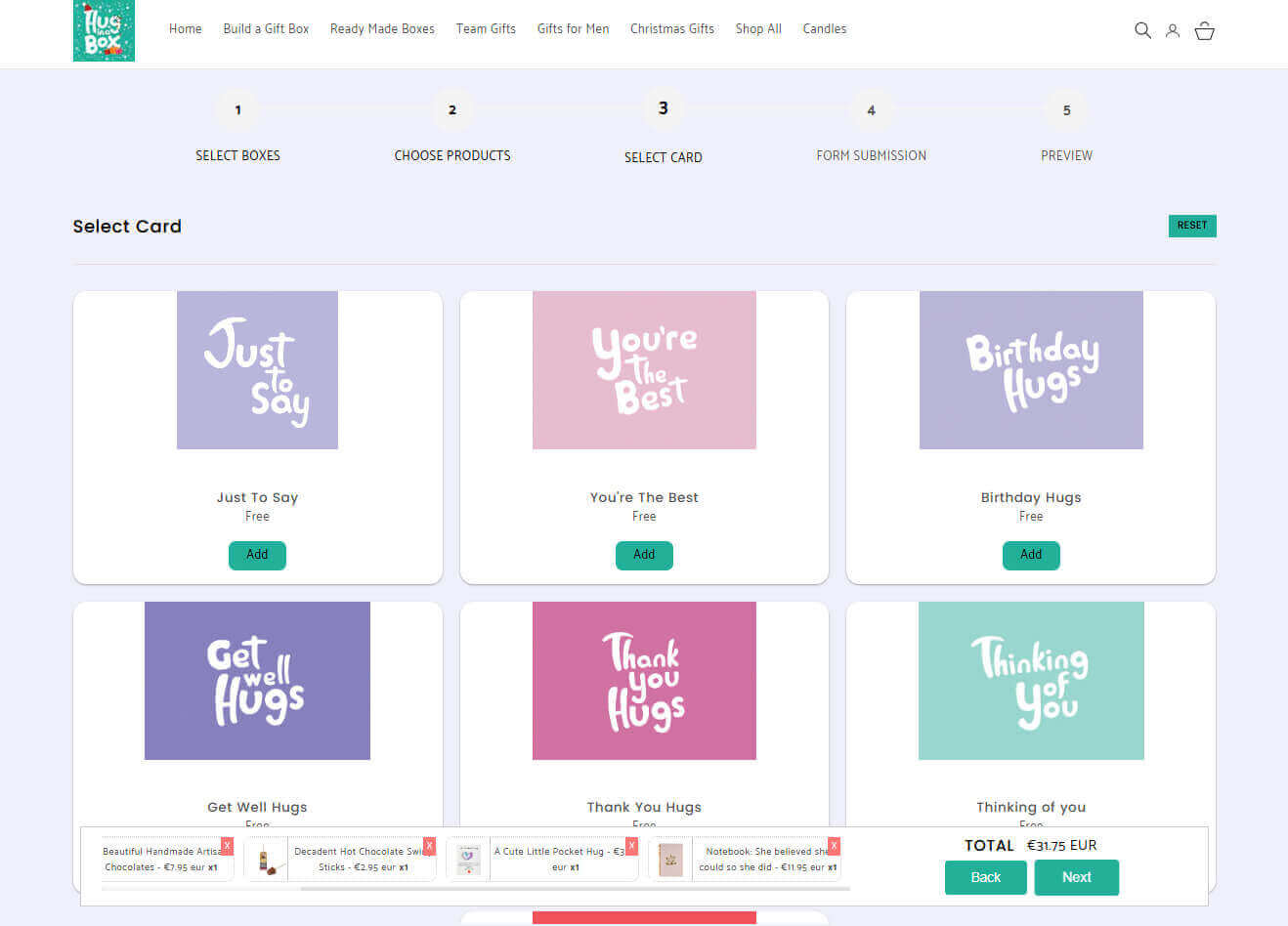1288x926 pixels.
Task: Click the Back button
Action: tap(985, 877)
